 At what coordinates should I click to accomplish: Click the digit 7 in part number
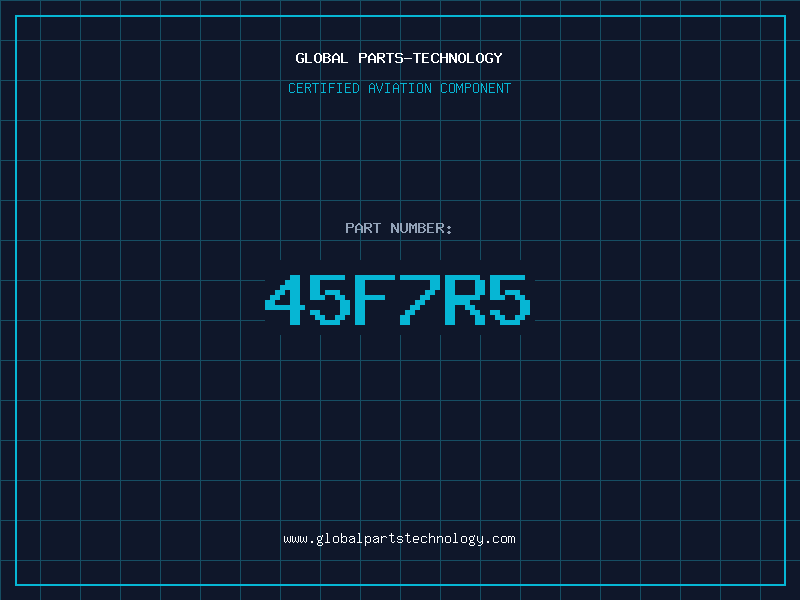pyautogui.click(x=420, y=299)
